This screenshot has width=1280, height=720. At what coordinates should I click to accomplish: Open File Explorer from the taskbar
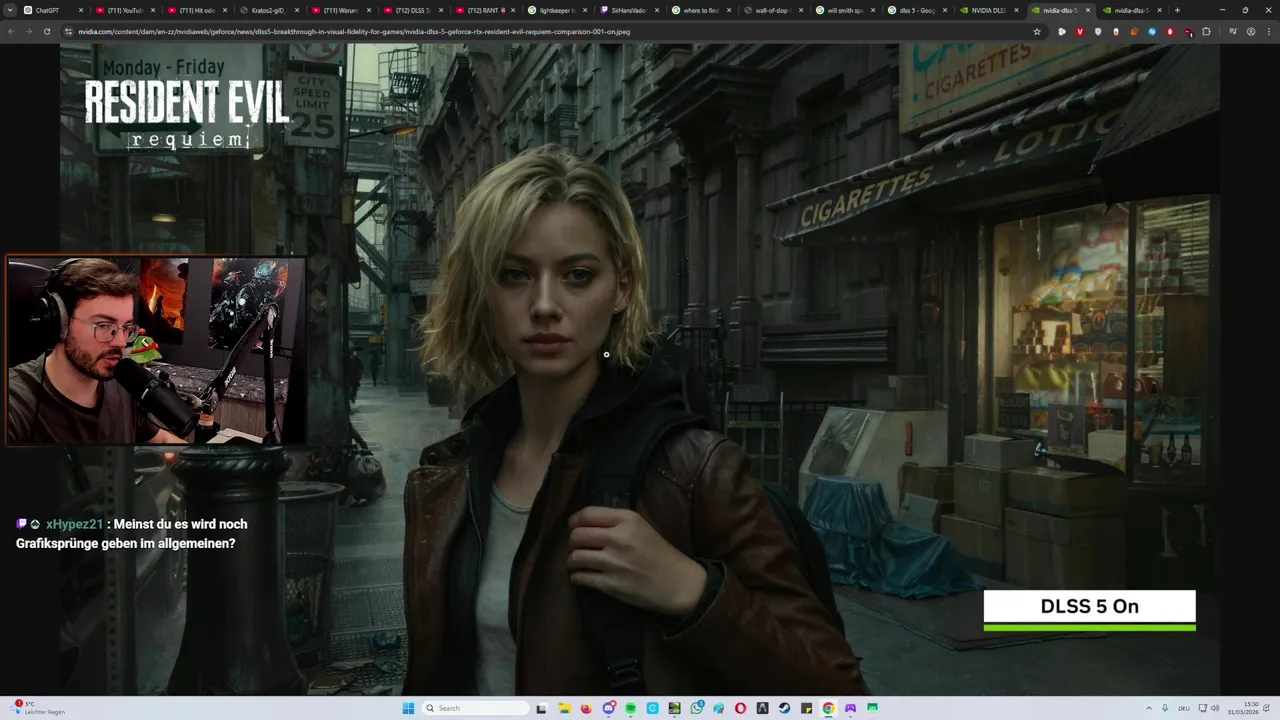point(565,708)
